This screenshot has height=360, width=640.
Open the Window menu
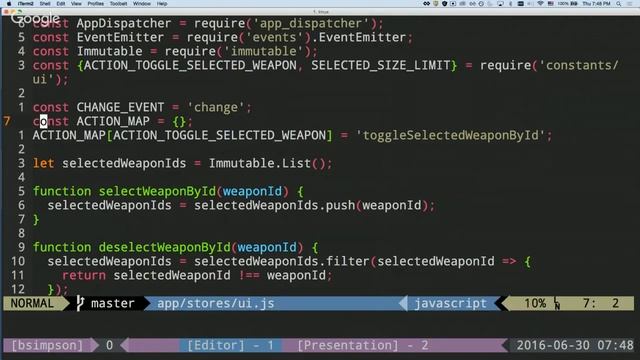(x=142, y=4)
